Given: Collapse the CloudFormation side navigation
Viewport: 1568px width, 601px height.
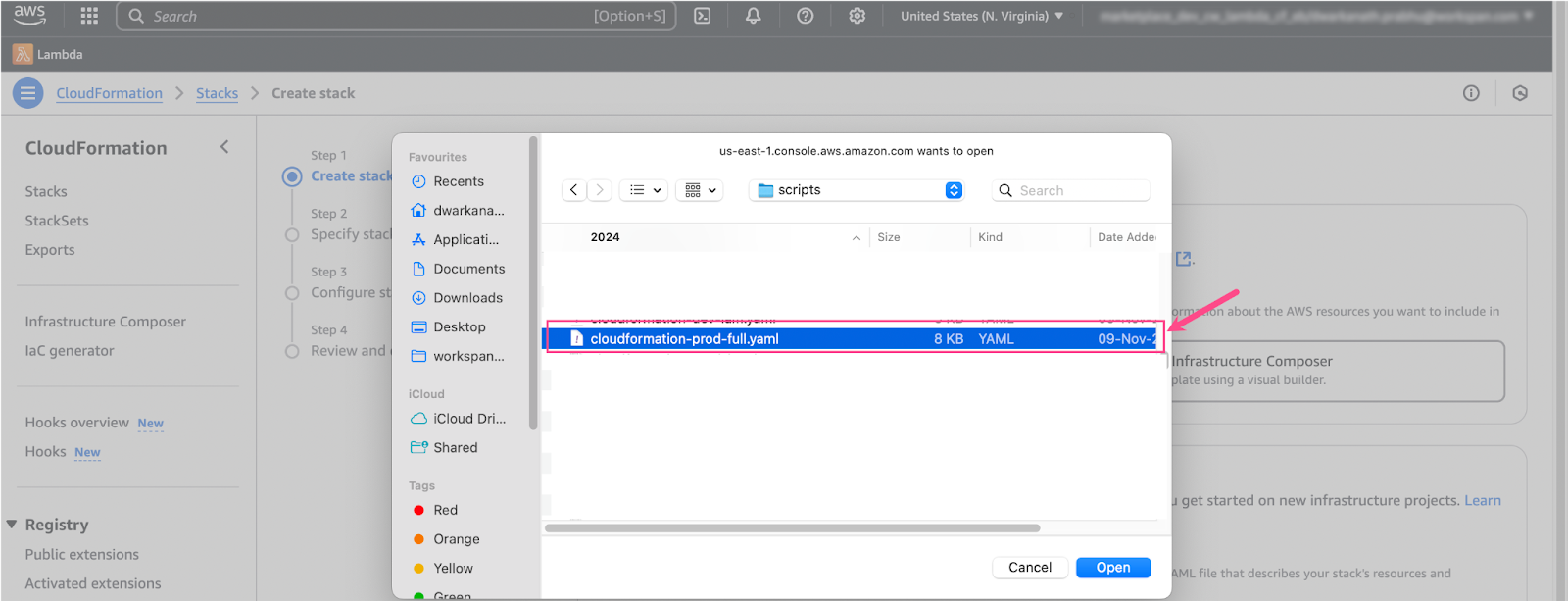Looking at the screenshot, I should (x=224, y=147).
